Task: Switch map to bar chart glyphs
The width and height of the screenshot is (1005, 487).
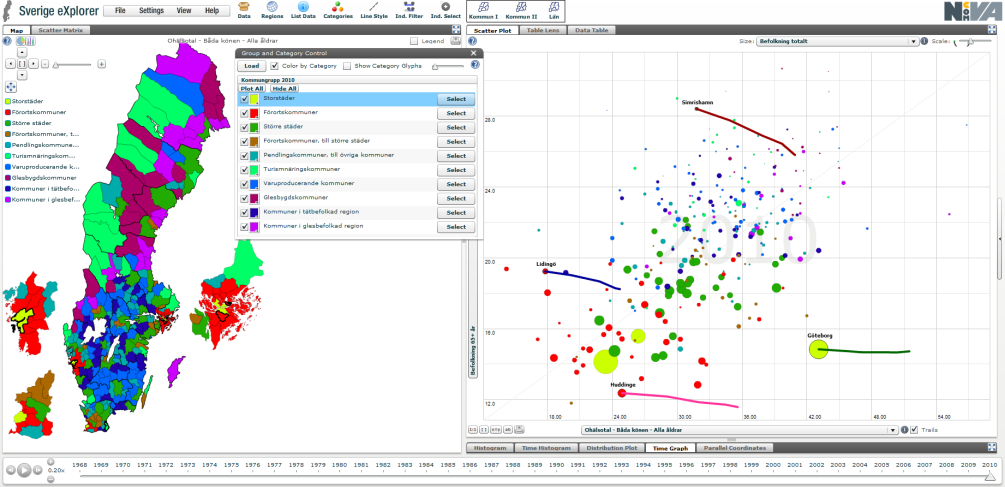Action: (30, 41)
